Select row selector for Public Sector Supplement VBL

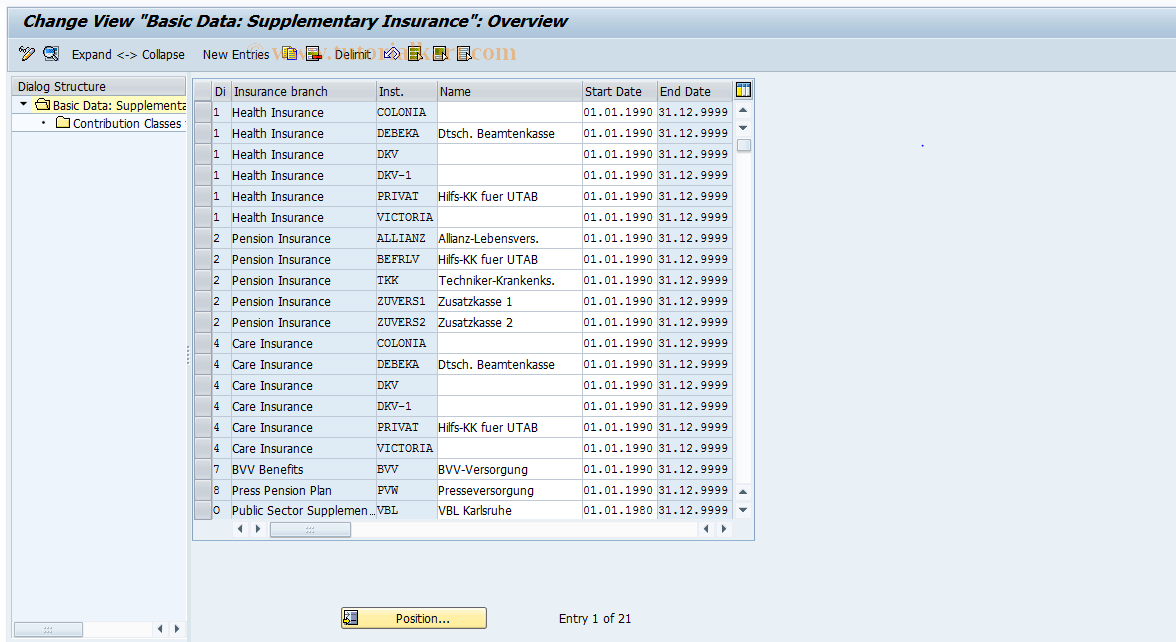pos(202,510)
